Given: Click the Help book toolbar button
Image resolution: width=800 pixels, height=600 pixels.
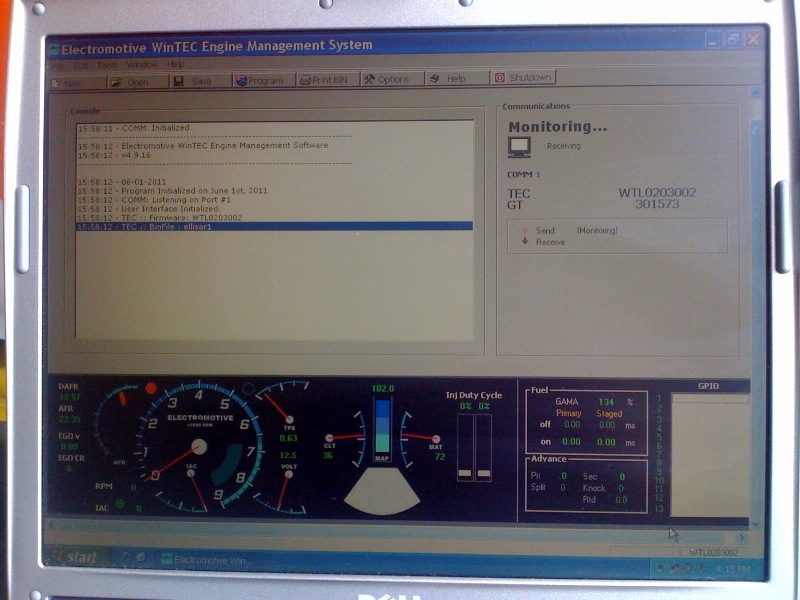Looking at the screenshot, I should [456, 79].
